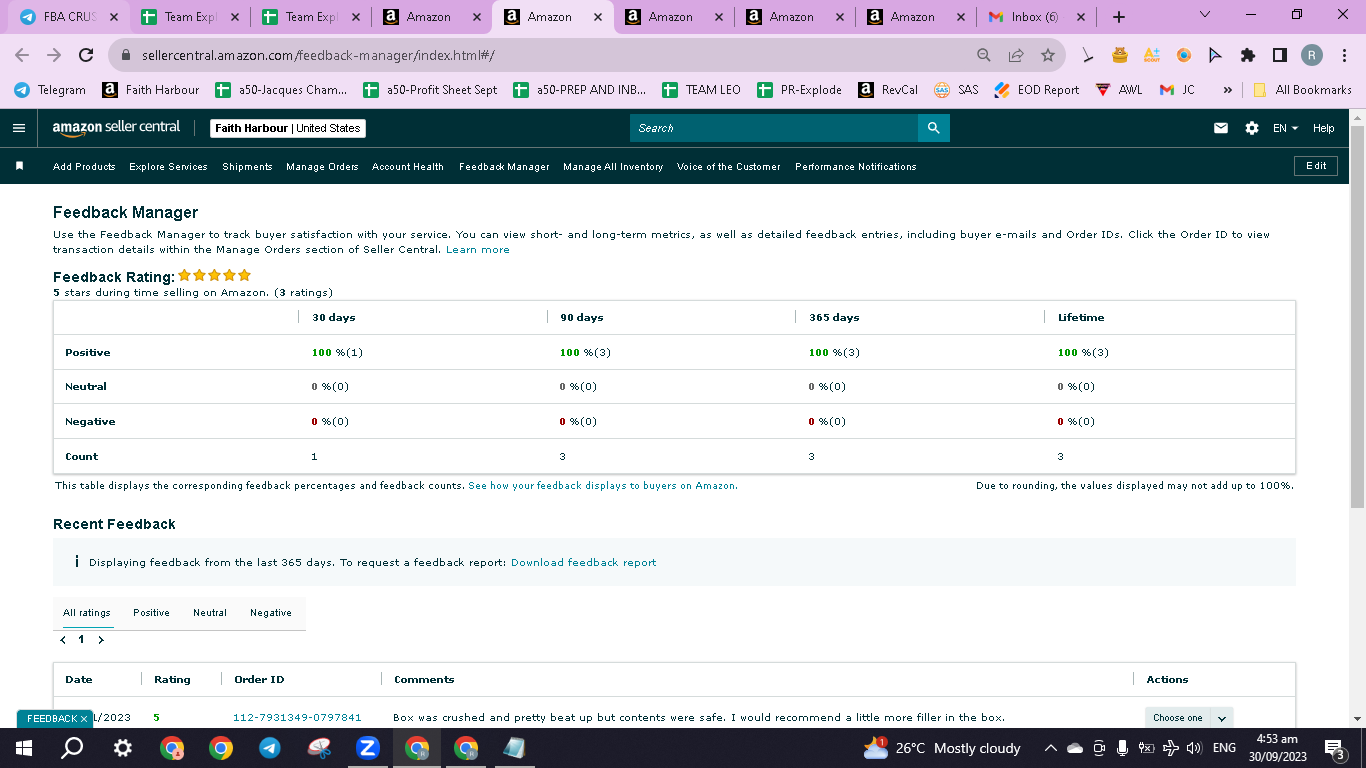
Task: Click the orange circular extension icon
Action: (1184, 55)
